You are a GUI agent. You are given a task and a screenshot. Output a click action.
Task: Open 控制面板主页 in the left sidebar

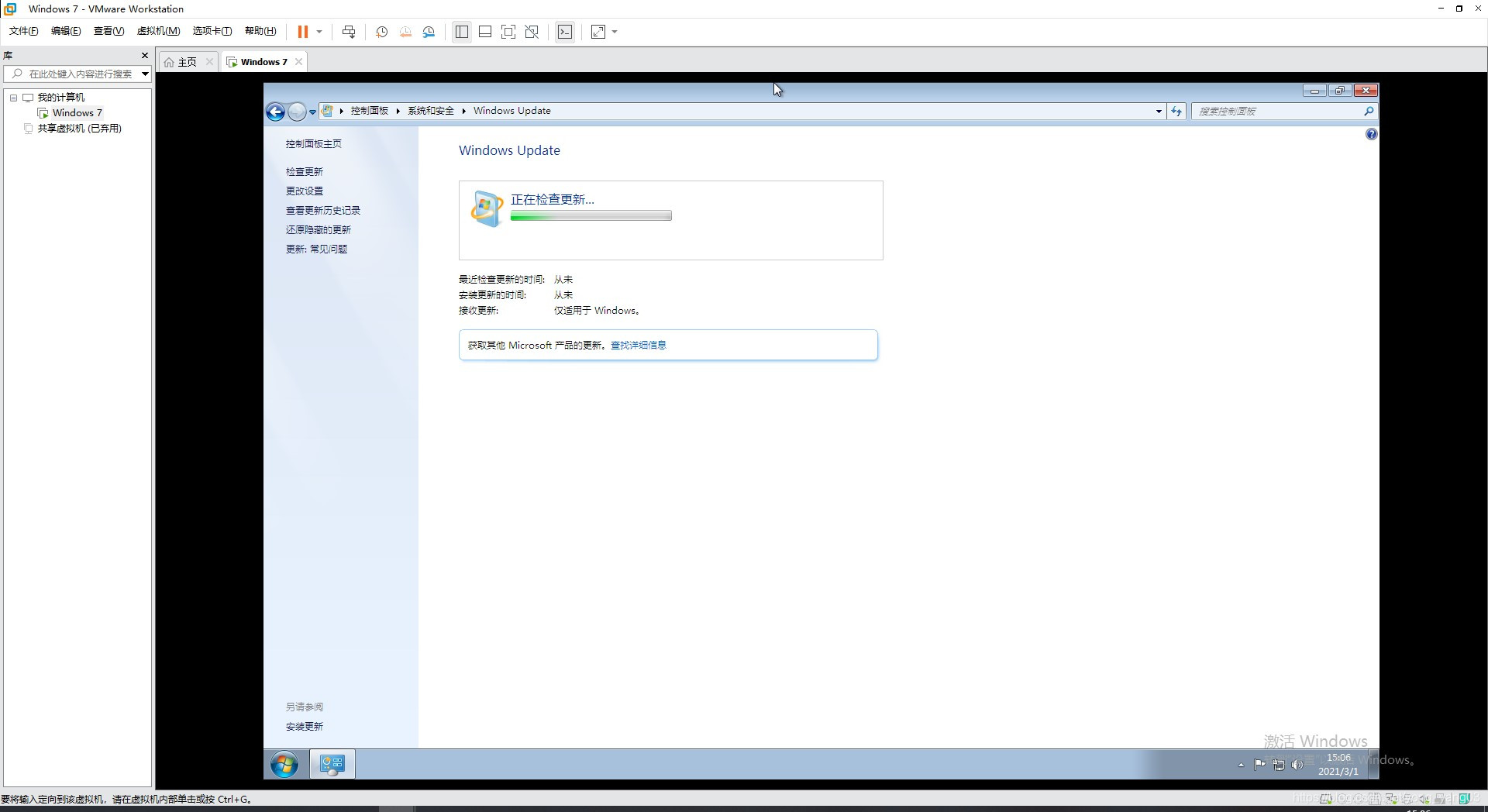(313, 144)
